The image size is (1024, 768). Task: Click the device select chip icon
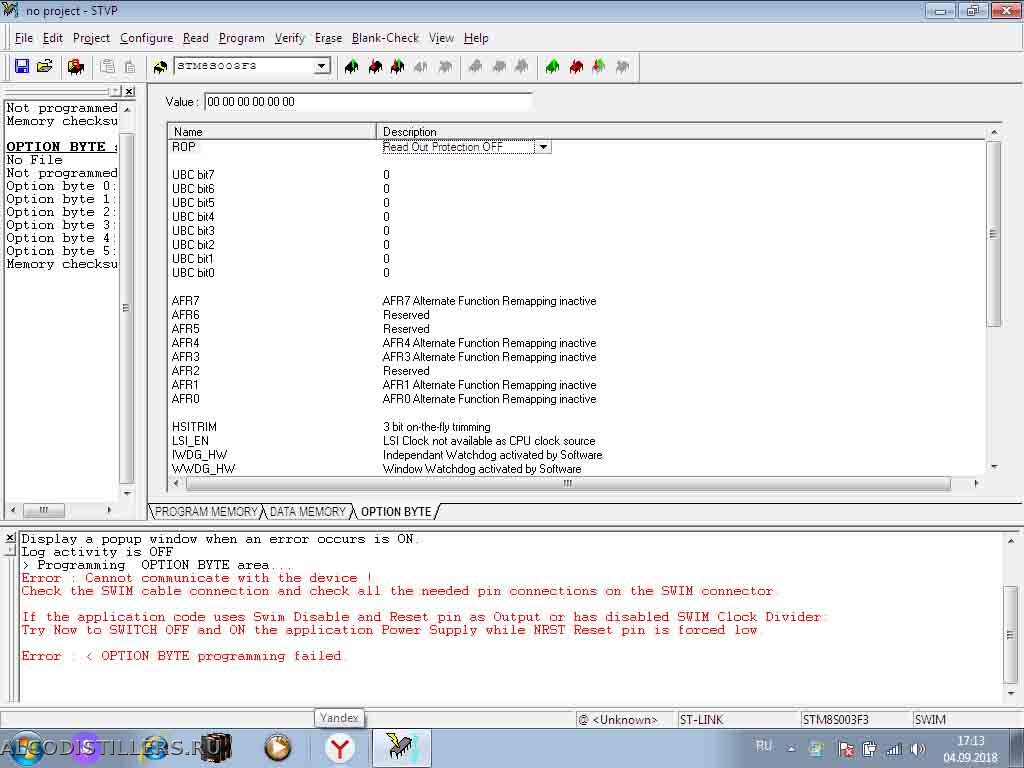[160, 67]
